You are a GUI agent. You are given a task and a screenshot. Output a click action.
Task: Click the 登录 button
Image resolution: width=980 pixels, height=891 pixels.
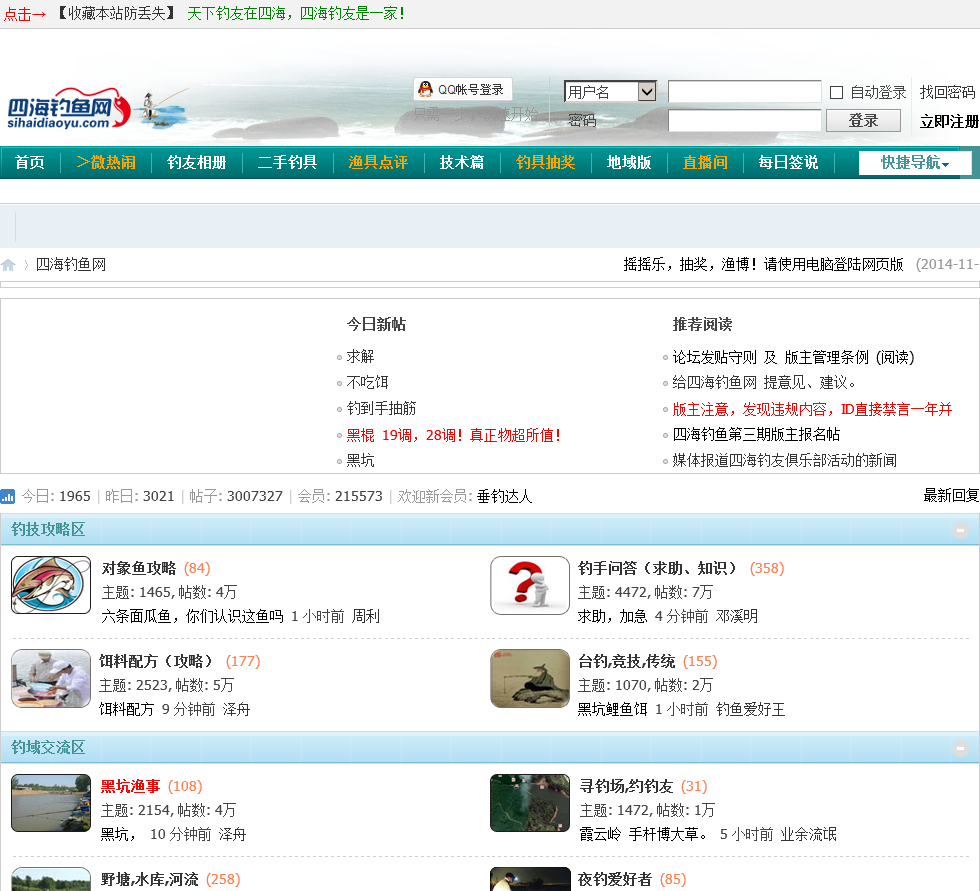point(863,121)
